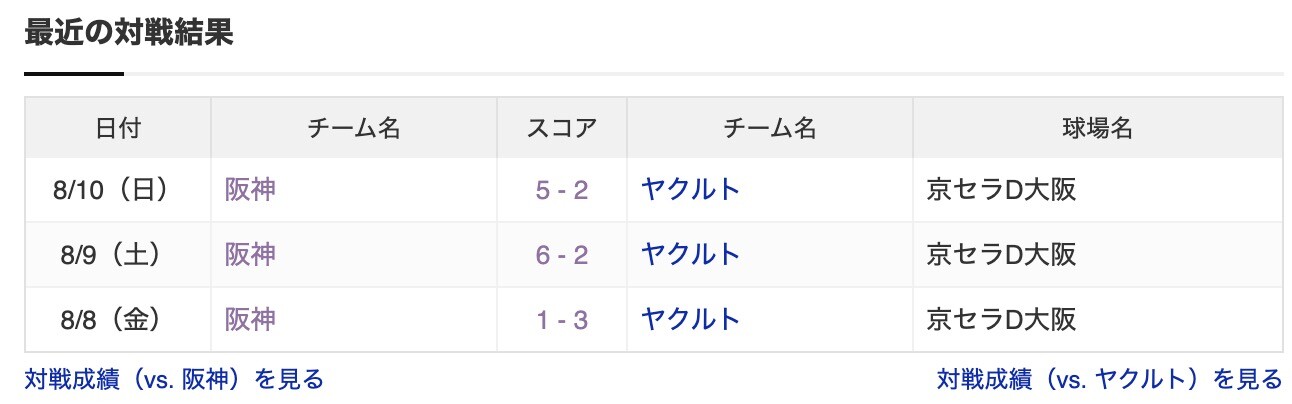Image resolution: width=1292 pixels, height=404 pixels.
Task: Open the 阪神 link in the 8/10 row
Action: (x=250, y=189)
